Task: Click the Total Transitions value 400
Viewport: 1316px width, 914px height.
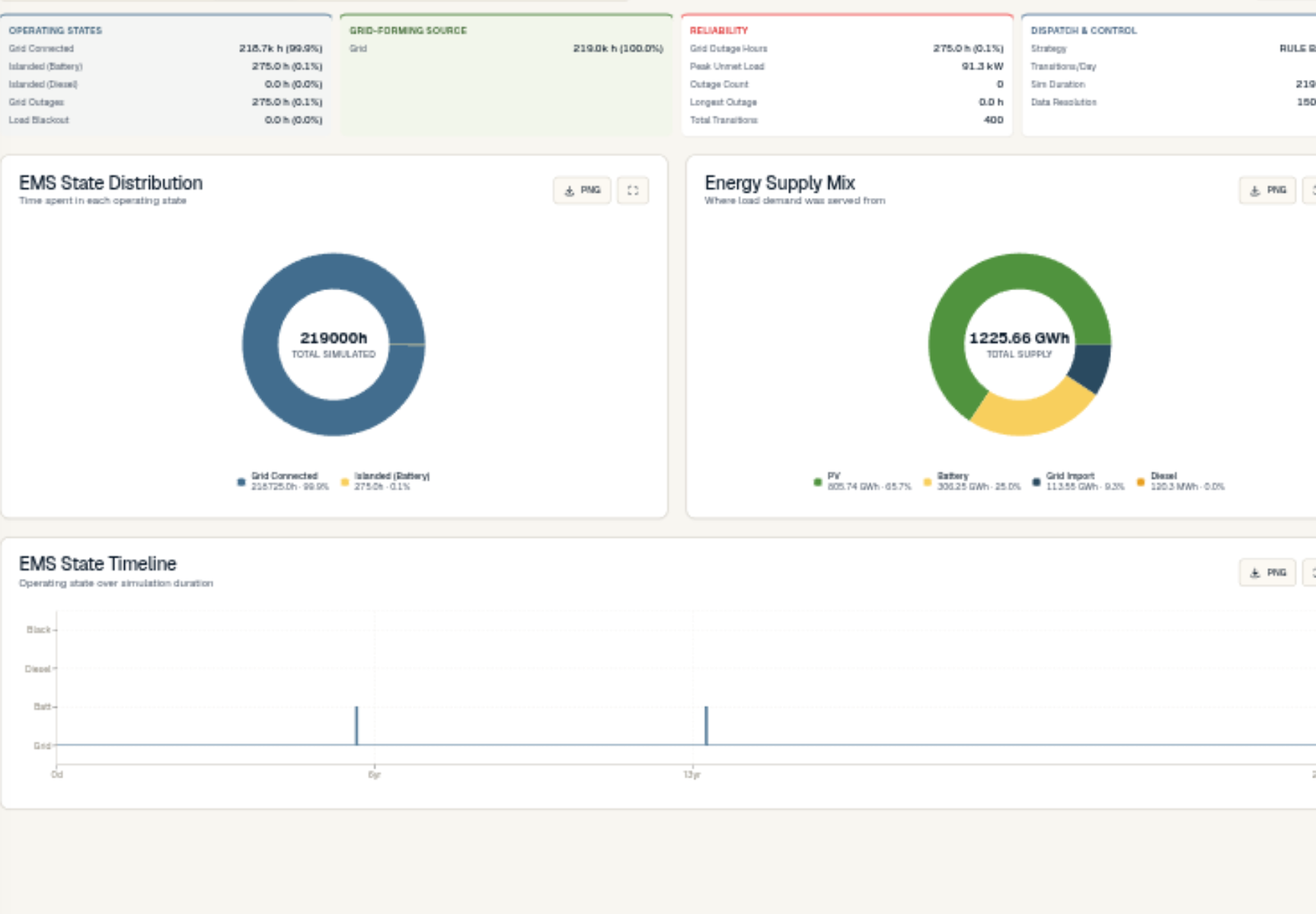Action: click(994, 120)
